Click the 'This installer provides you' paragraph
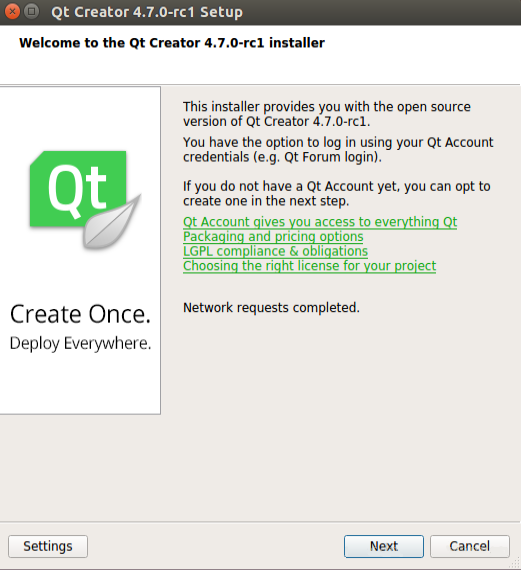 click(327, 114)
